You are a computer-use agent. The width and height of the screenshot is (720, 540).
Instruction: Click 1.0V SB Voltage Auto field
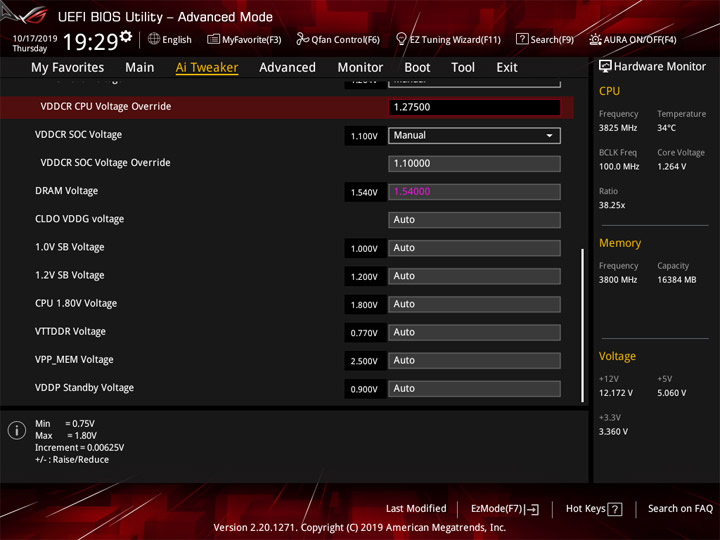coord(474,248)
